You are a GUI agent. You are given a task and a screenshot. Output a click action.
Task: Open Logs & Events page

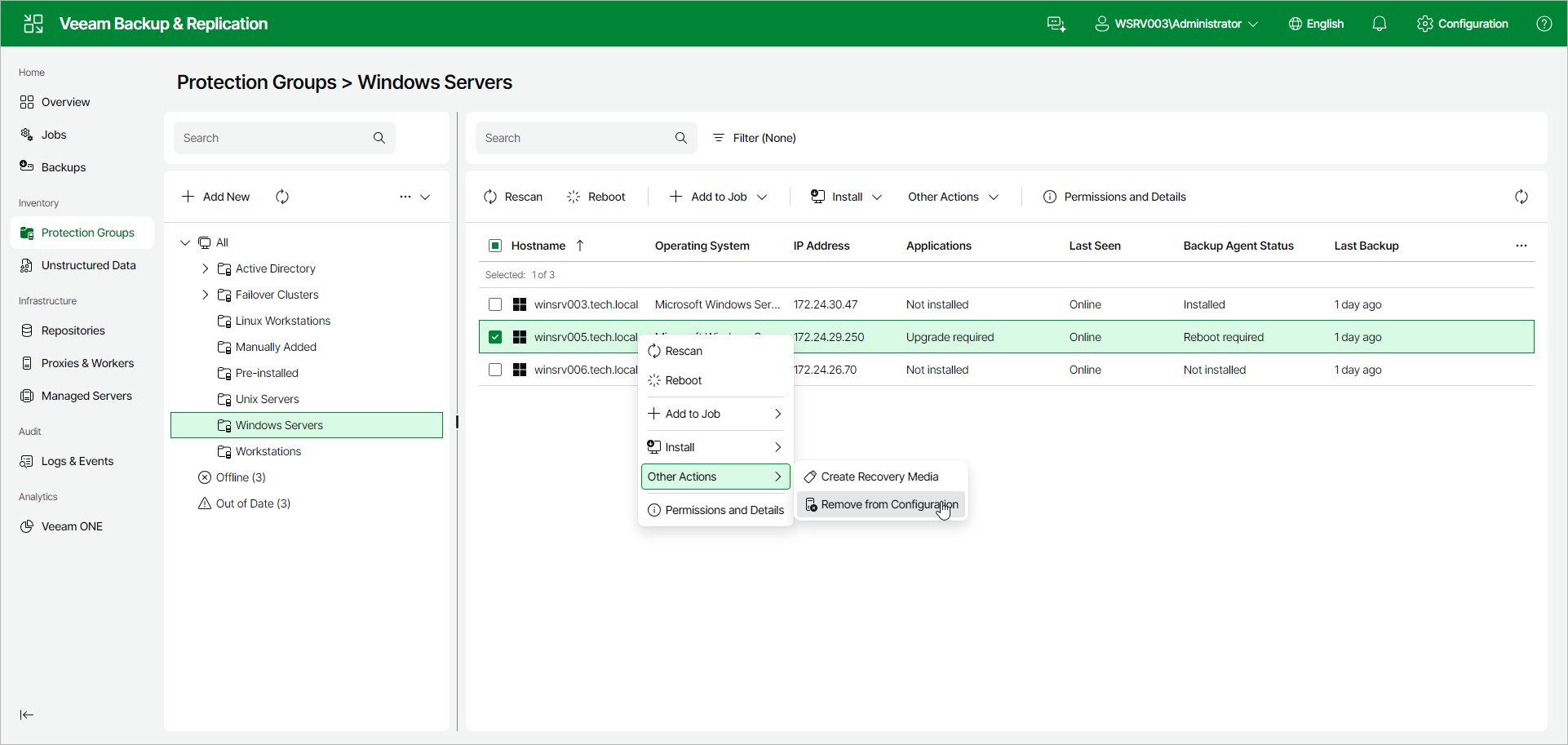tap(82, 461)
